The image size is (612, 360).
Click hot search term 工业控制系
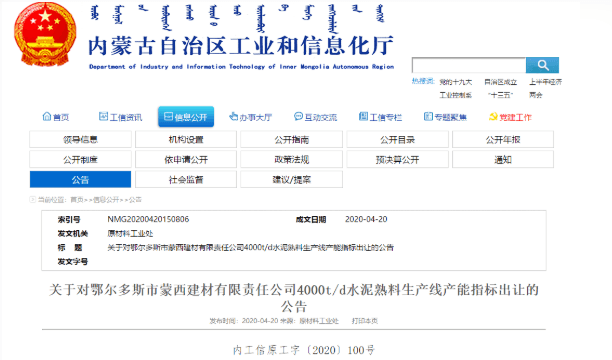(x=455, y=95)
